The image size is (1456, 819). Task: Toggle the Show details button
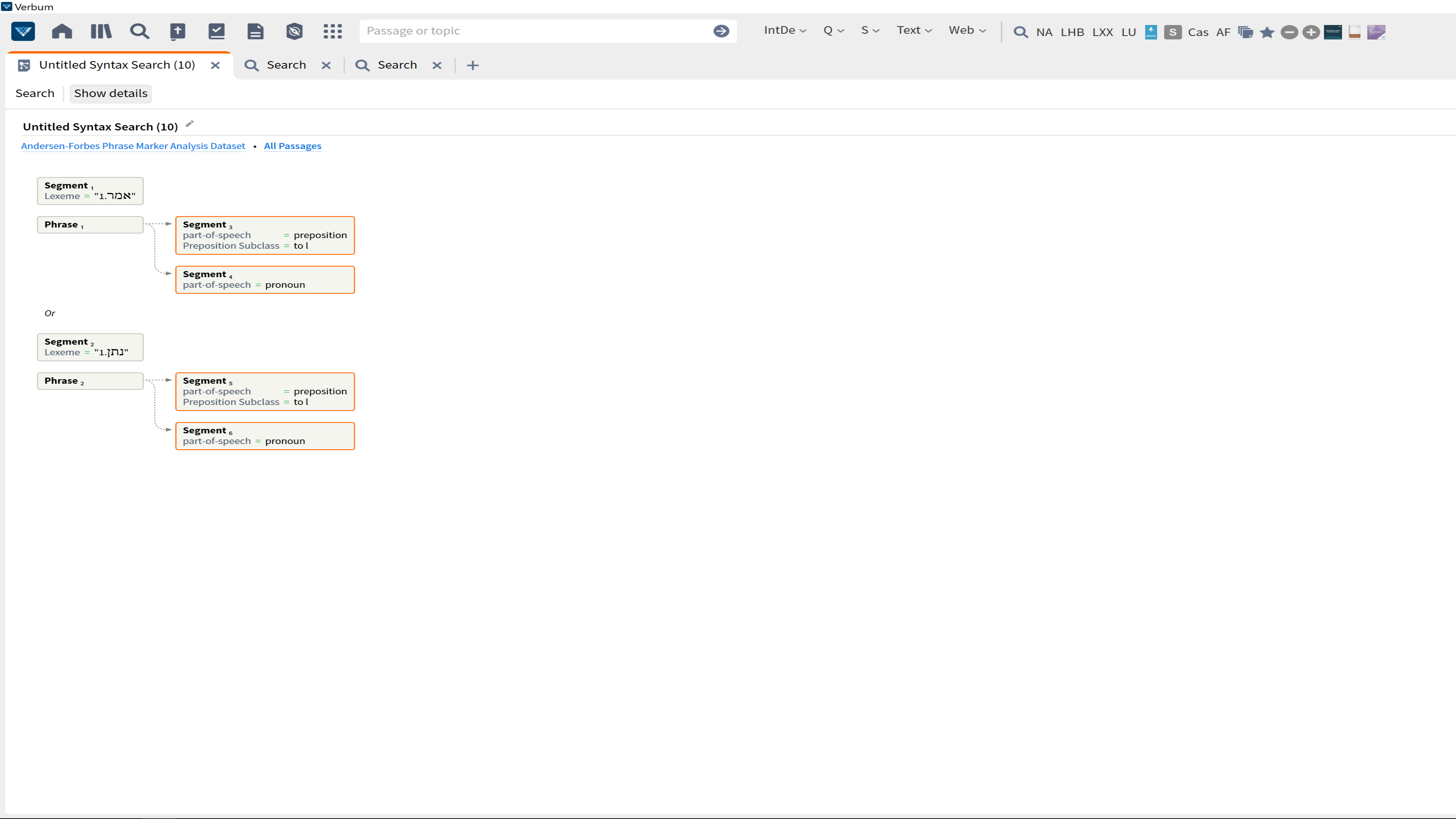[x=111, y=93]
